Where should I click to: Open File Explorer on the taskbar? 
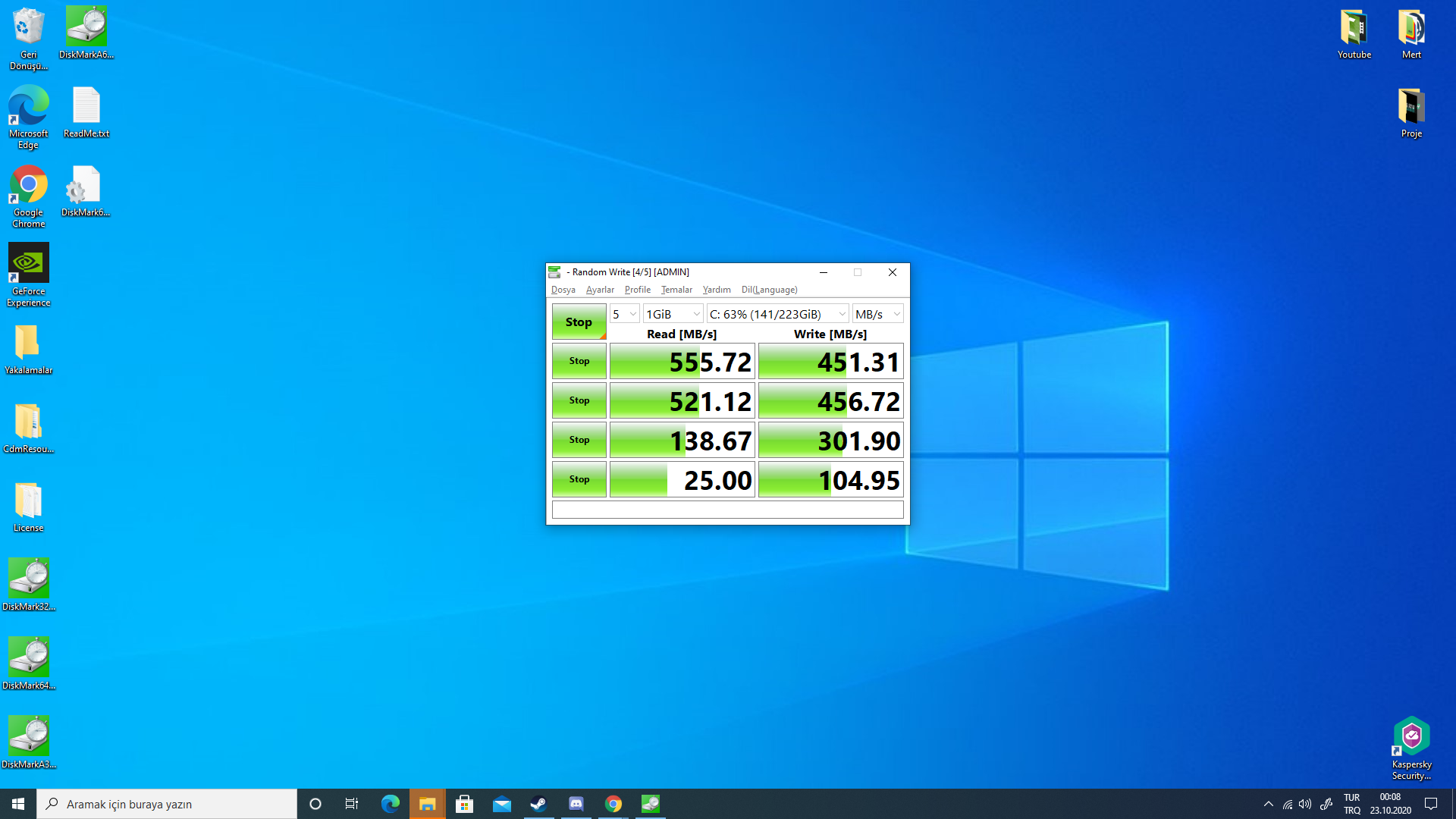pos(428,804)
